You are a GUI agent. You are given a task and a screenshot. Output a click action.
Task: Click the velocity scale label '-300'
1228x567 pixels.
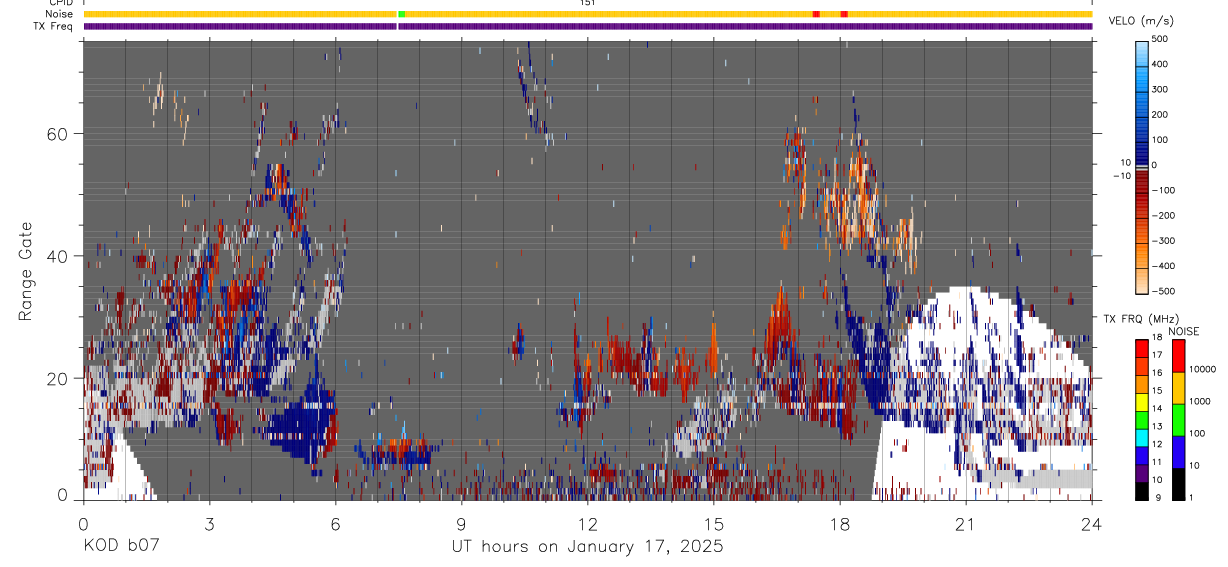point(1164,241)
